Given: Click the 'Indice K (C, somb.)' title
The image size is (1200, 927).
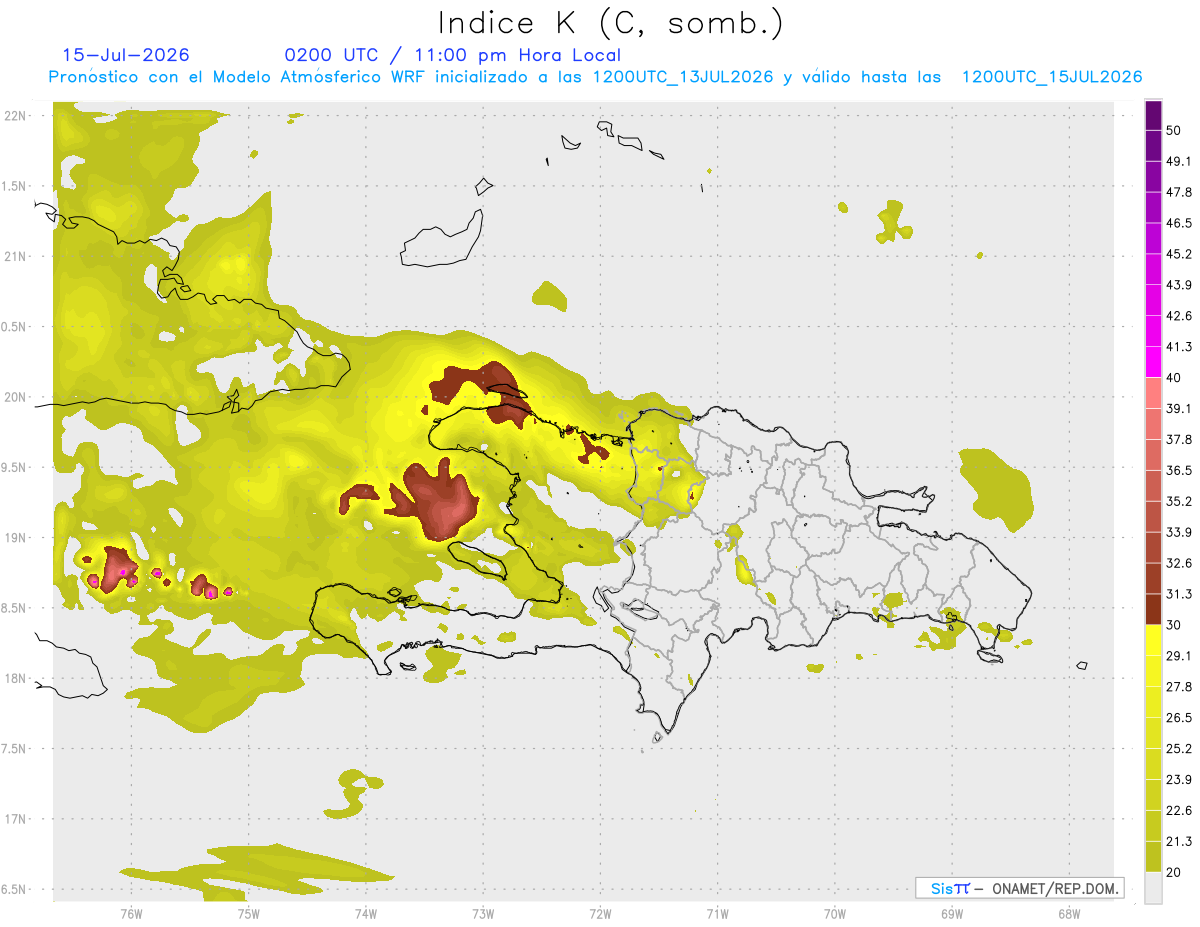Looking at the screenshot, I should 610,23.
